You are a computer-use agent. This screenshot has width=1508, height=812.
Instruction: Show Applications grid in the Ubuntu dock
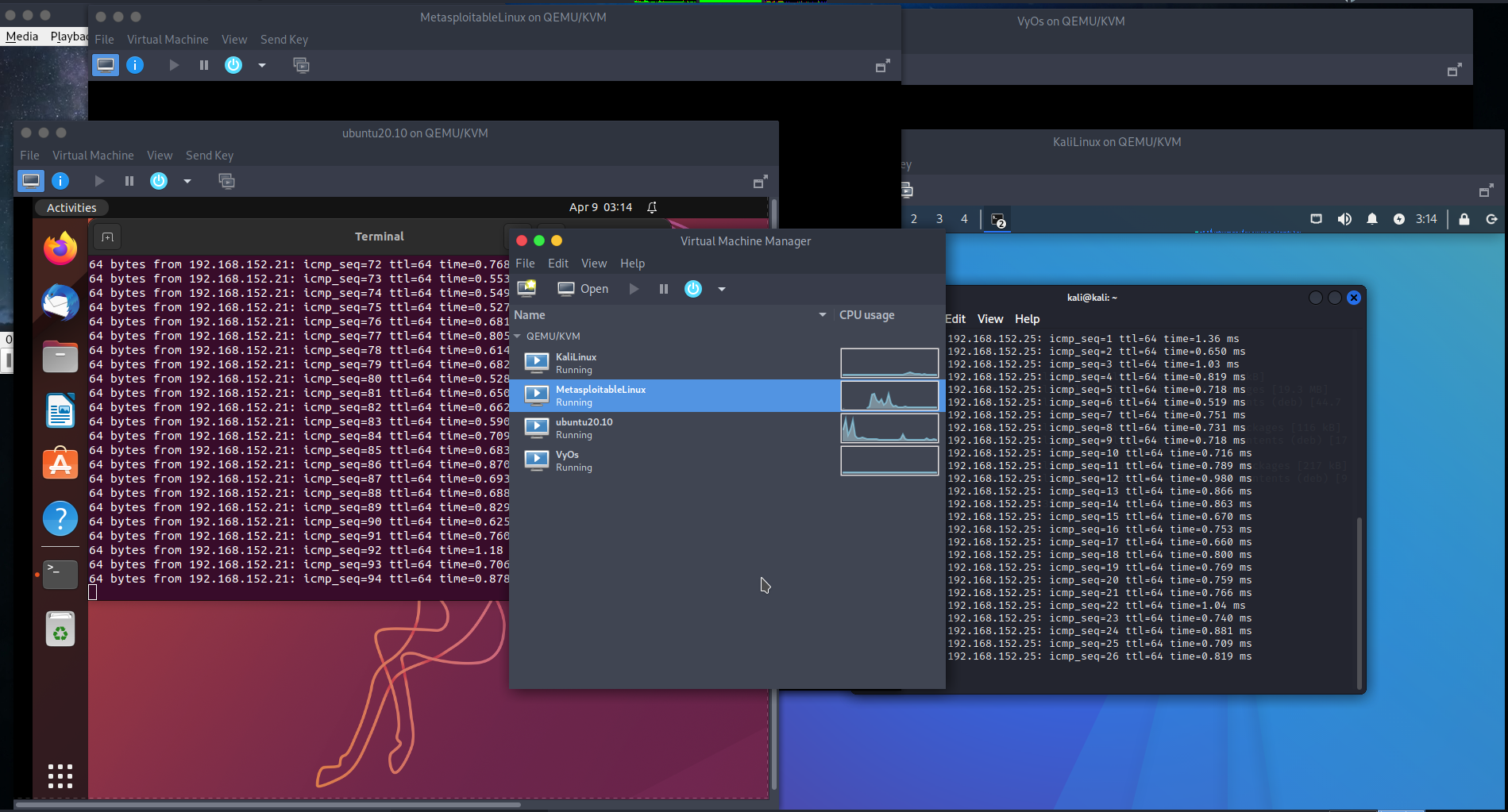60,775
